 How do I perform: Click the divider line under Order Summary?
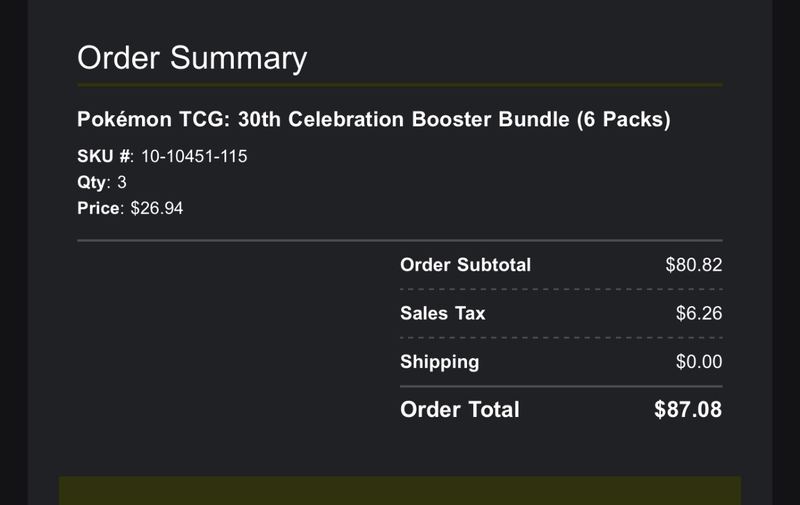click(400, 85)
